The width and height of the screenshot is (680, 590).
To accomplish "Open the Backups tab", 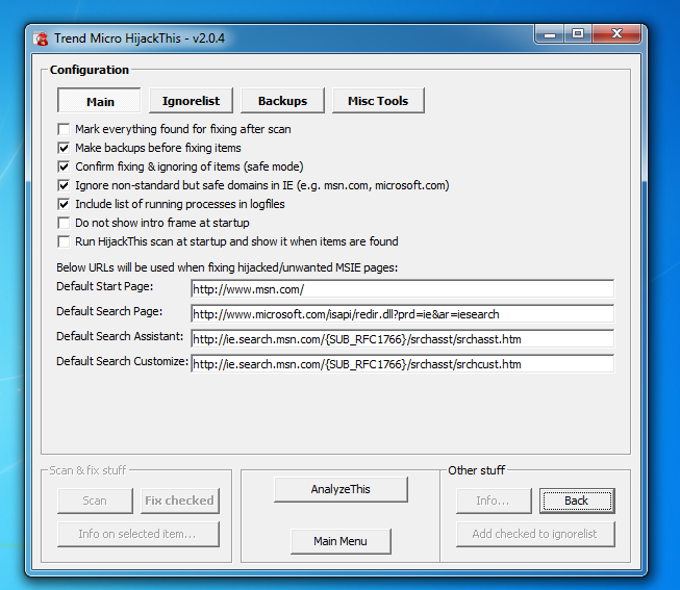I will point(282,101).
